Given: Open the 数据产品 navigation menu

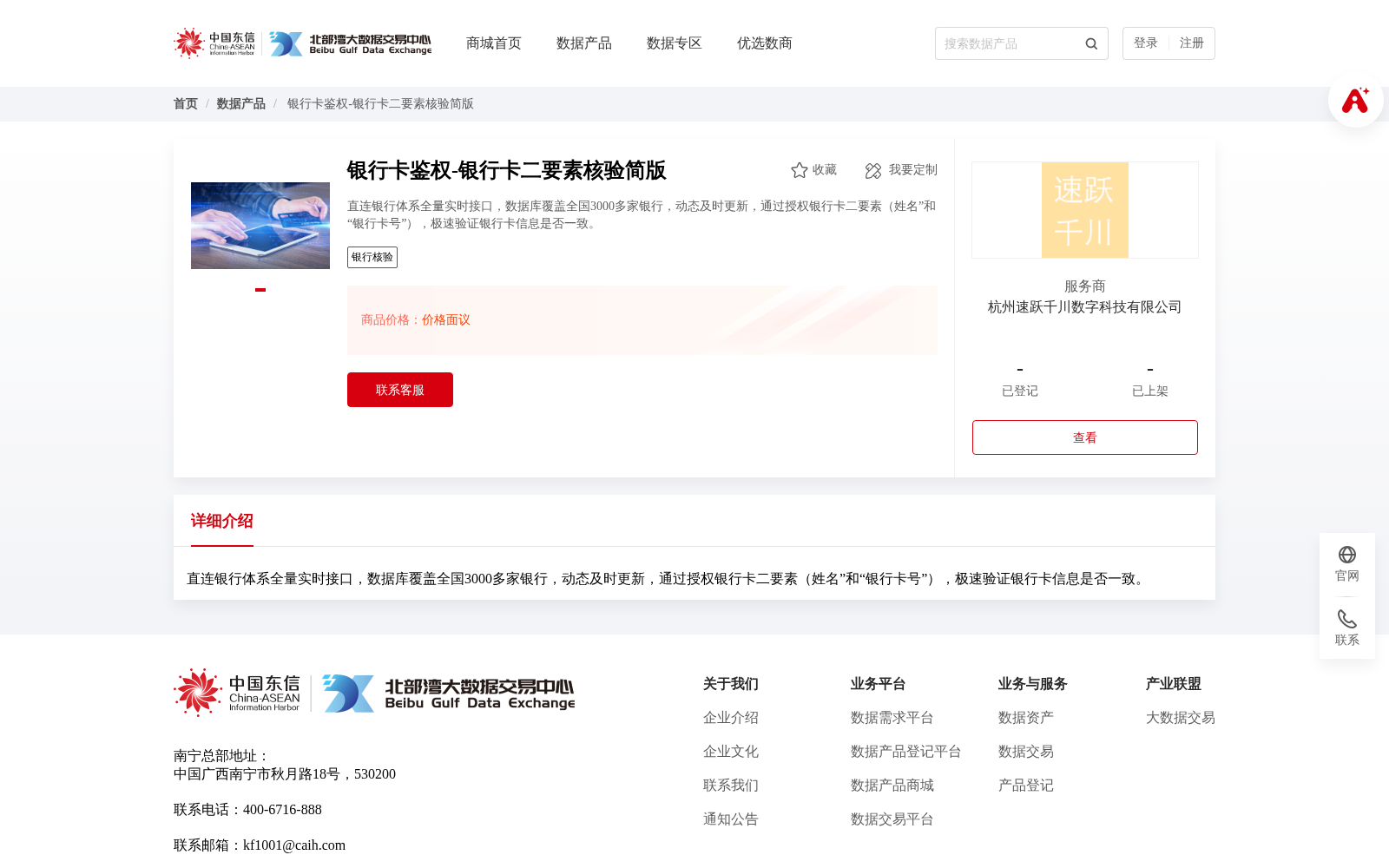Looking at the screenshot, I should coord(584,43).
